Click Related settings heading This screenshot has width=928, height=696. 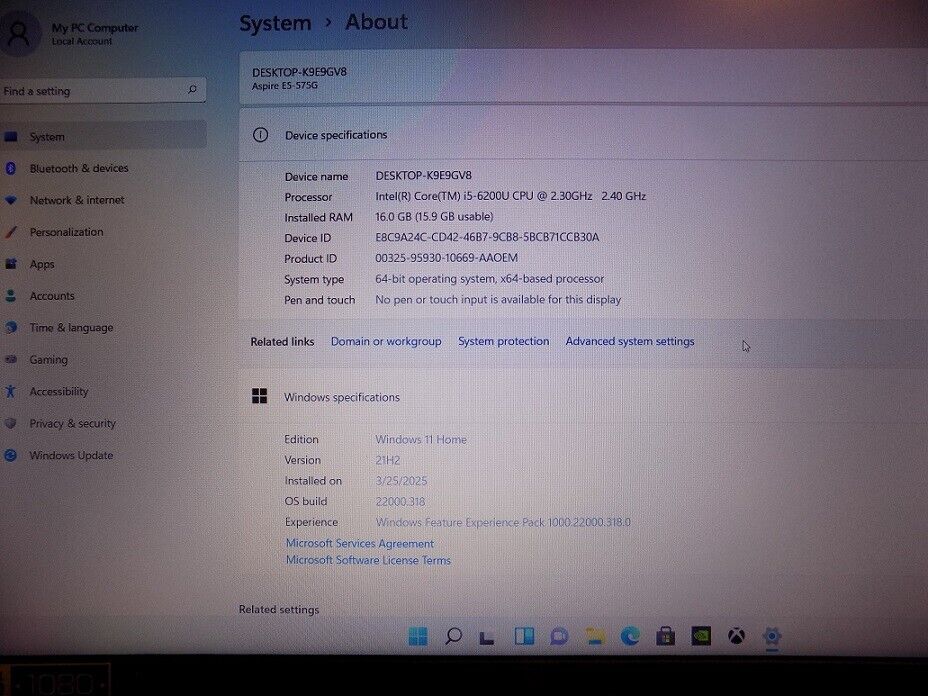pos(279,609)
